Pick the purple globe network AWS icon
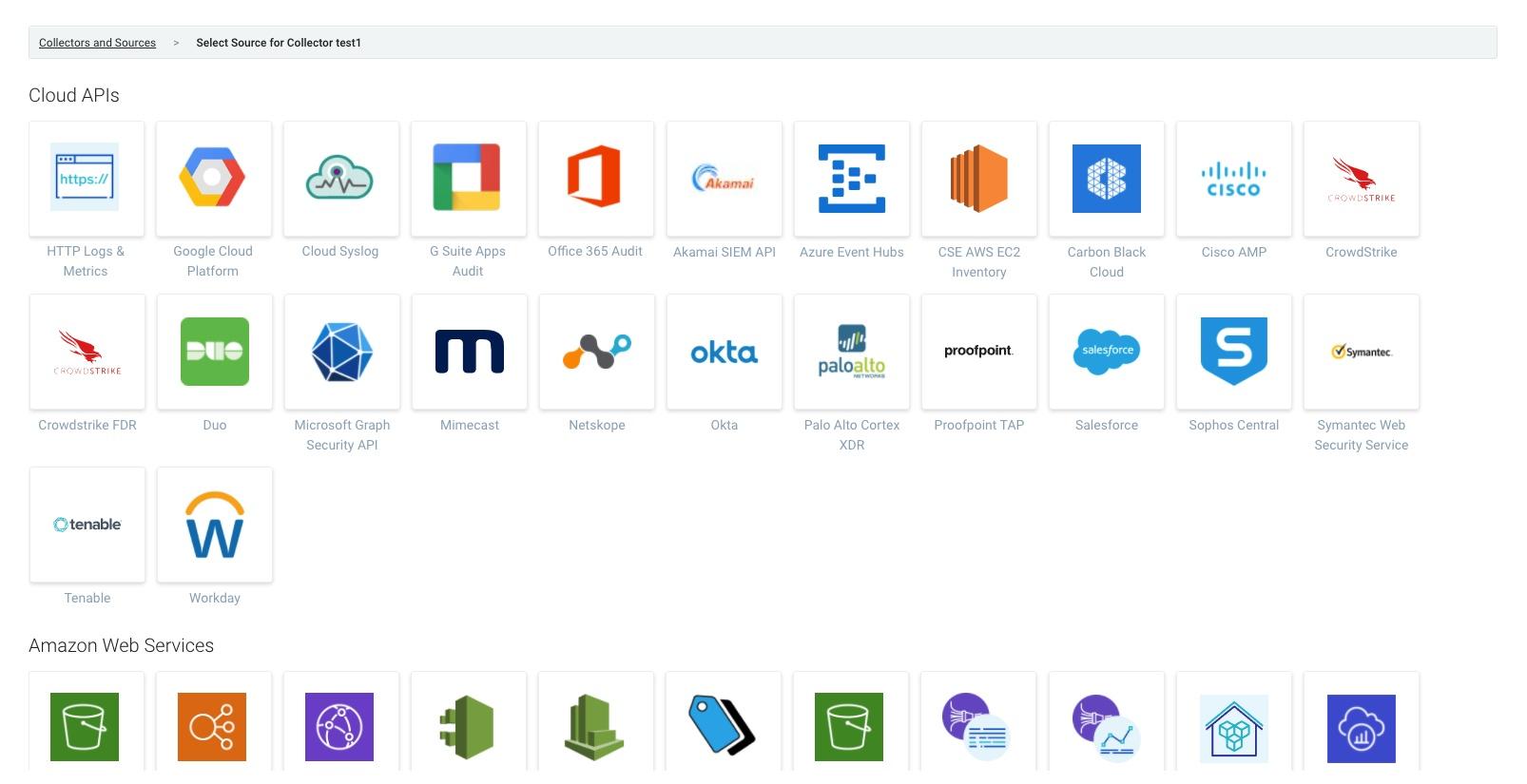 tap(339, 727)
